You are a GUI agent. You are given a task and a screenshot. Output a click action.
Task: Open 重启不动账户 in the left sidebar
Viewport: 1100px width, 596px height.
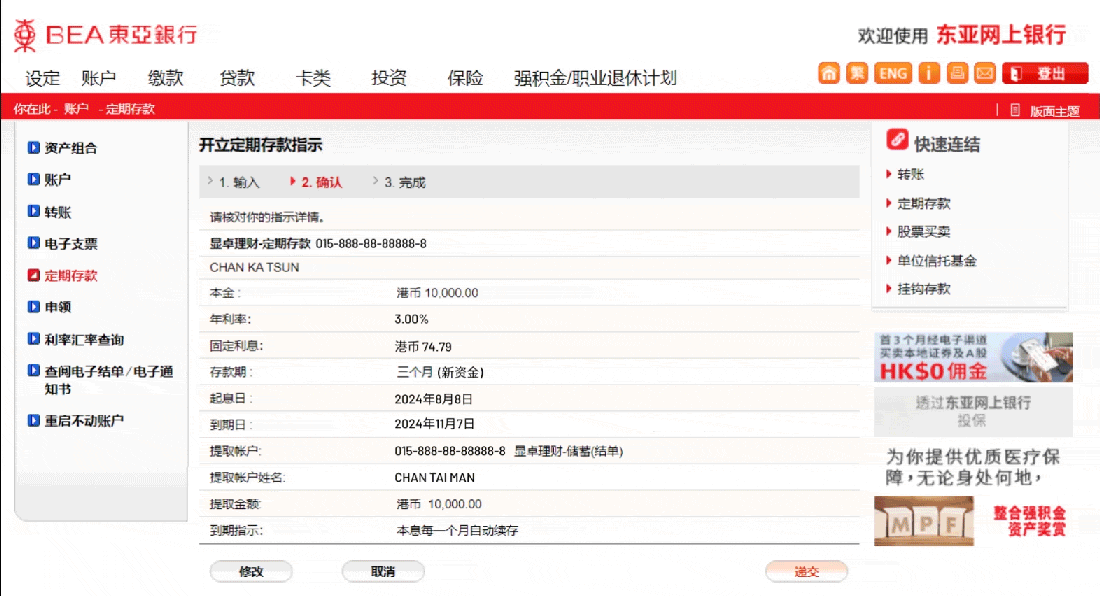pyautogui.click(x=83, y=421)
